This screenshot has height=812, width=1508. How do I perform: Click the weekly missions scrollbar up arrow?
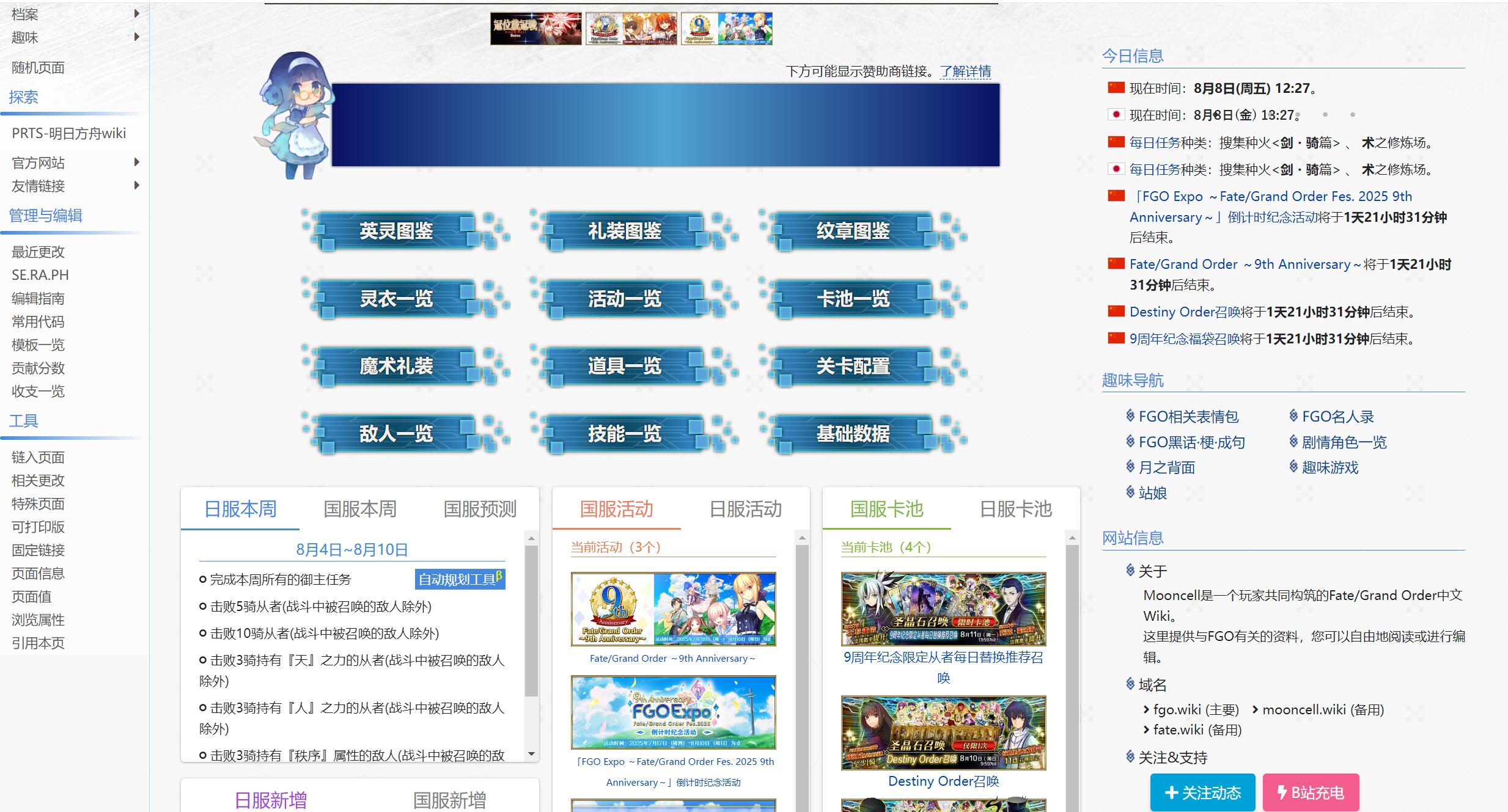[x=531, y=538]
